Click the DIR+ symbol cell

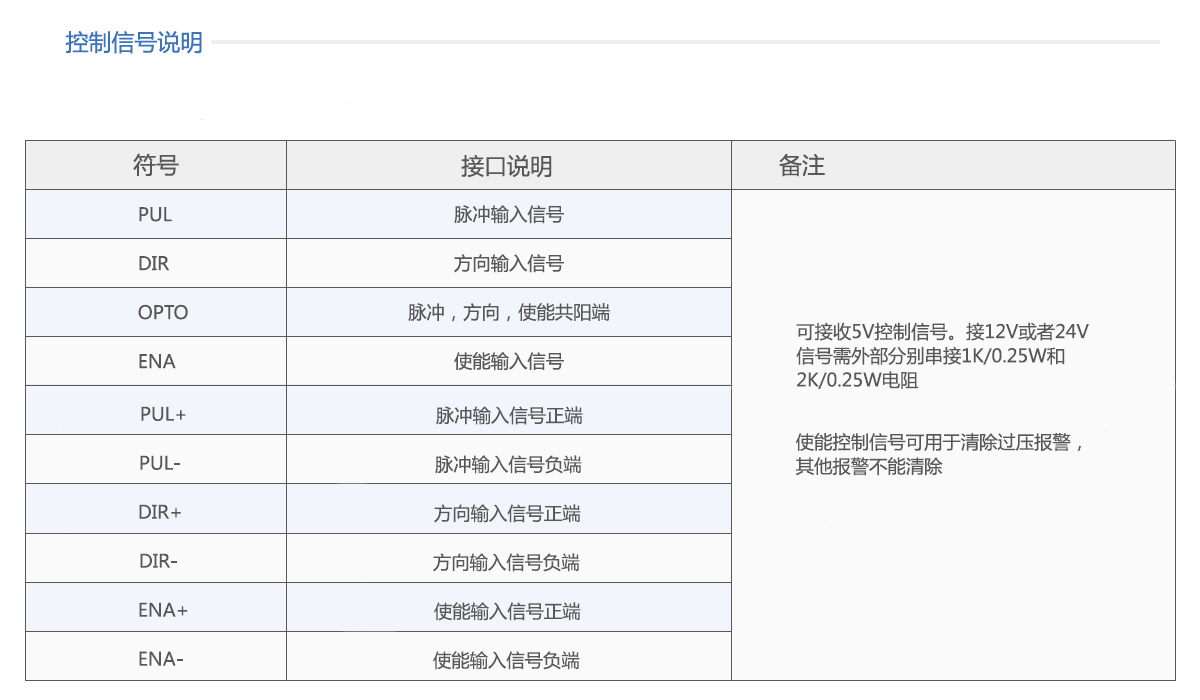[x=160, y=512]
